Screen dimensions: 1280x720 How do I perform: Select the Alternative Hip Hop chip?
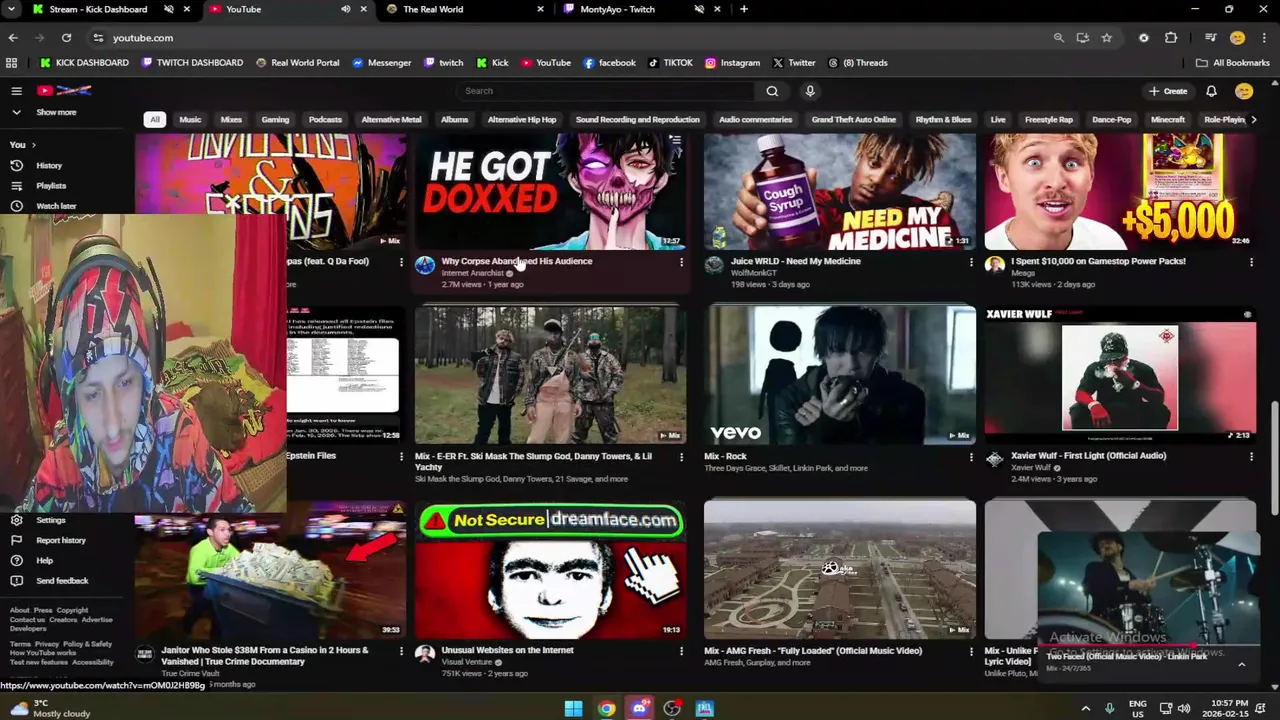[522, 120]
